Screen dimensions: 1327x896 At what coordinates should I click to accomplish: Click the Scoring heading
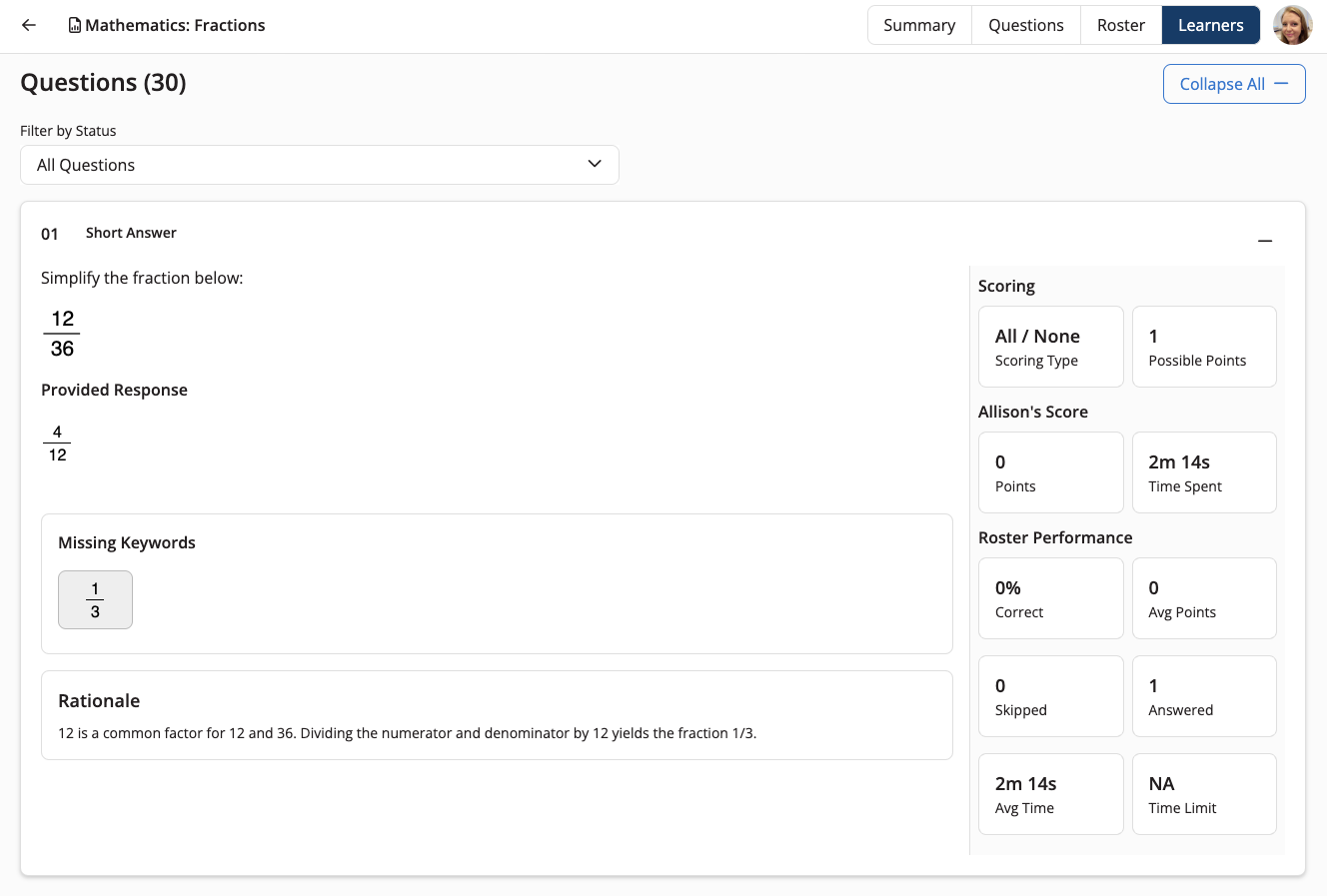[1006, 286]
